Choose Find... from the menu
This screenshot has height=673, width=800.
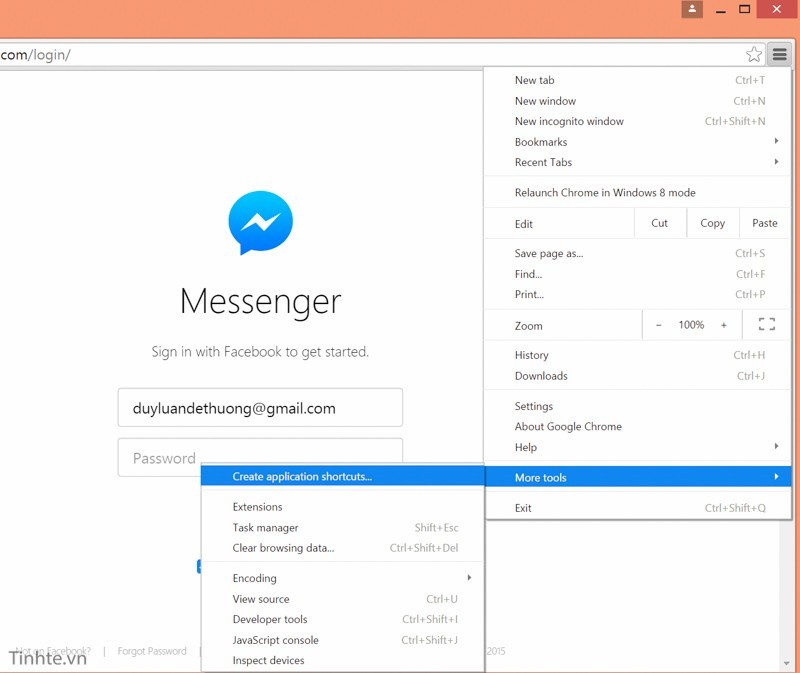point(638,274)
